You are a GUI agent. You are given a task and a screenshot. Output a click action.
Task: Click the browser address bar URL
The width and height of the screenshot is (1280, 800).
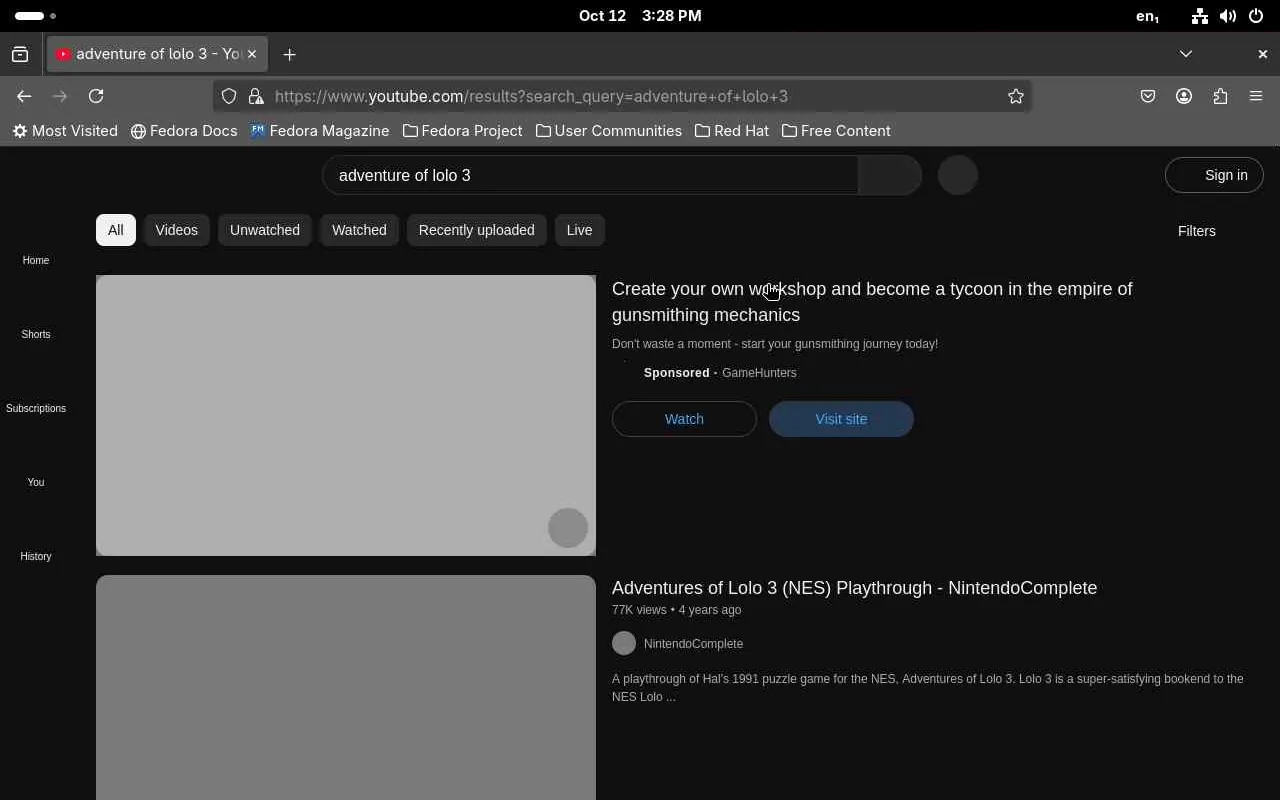tap(621, 96)
